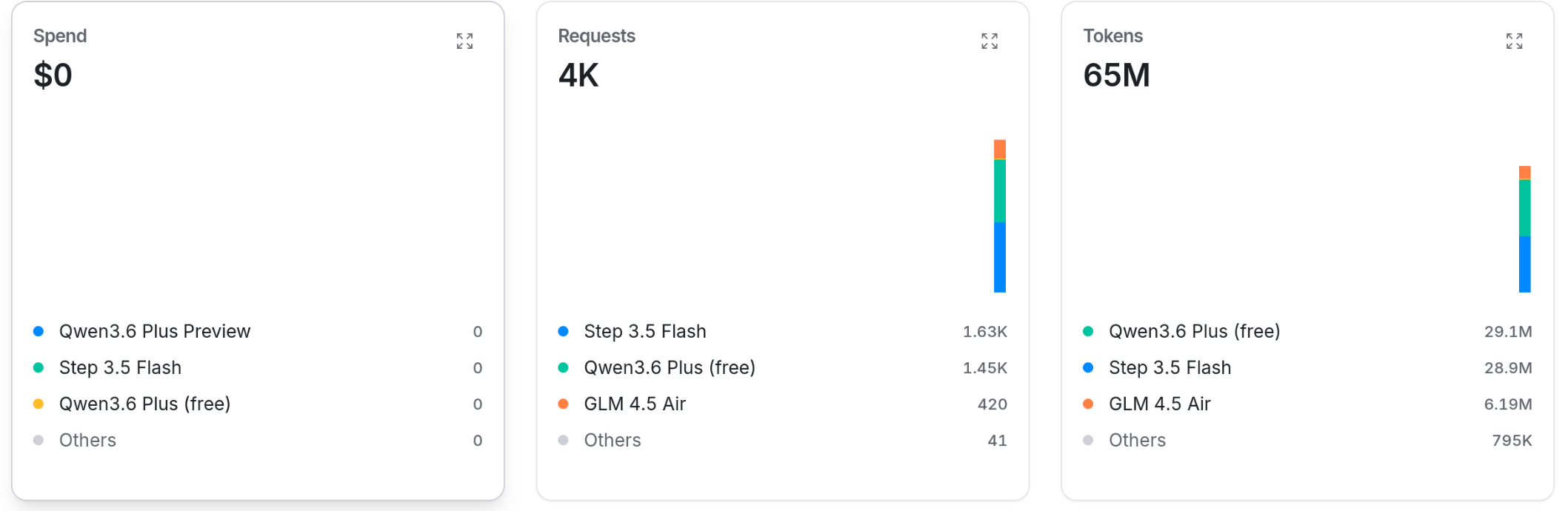Select Qwen3.6 Plus (free) in Tokens legend

point(1194,331)
